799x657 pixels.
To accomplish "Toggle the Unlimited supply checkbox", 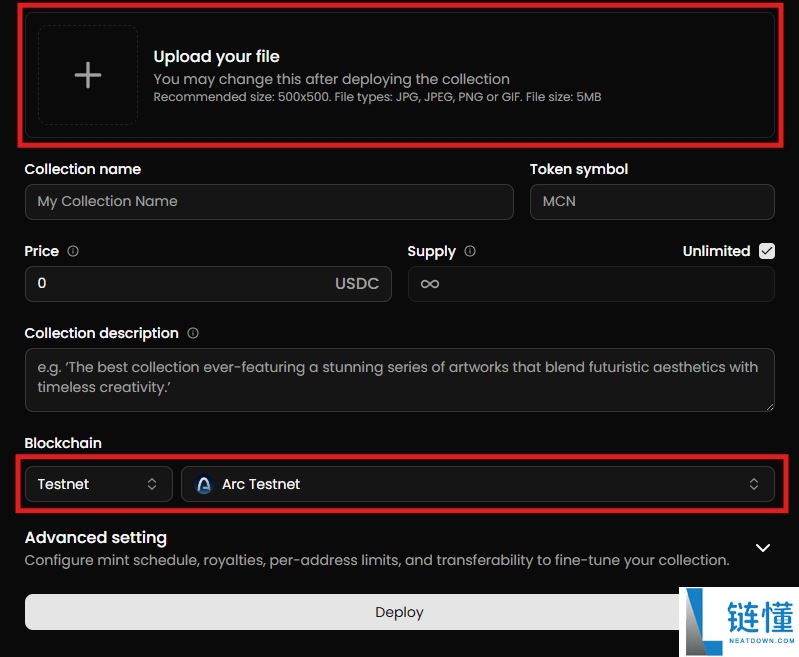I will (767, 251).
